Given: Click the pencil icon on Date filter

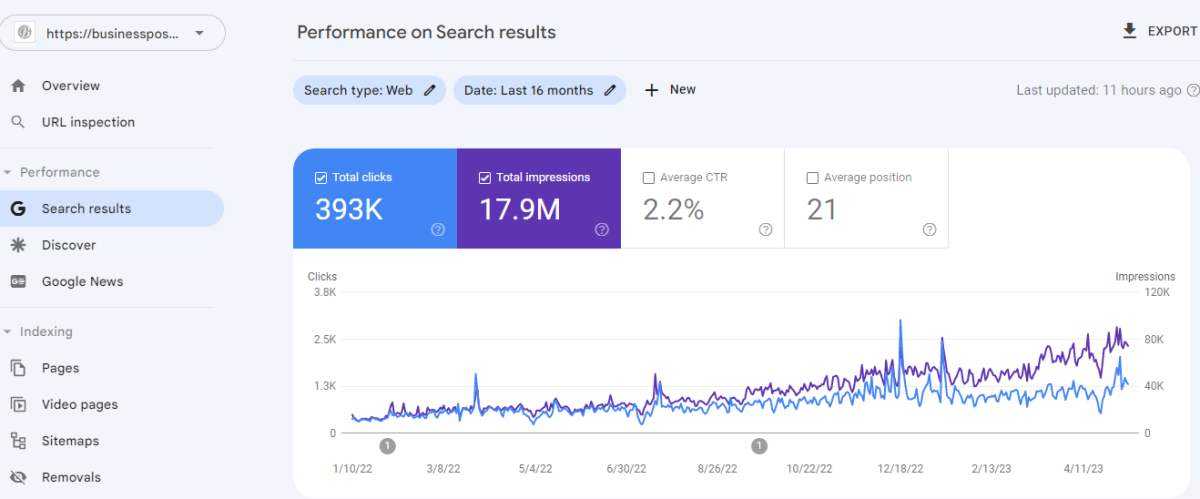Looking at the screenshot, I should coord(610,90).
